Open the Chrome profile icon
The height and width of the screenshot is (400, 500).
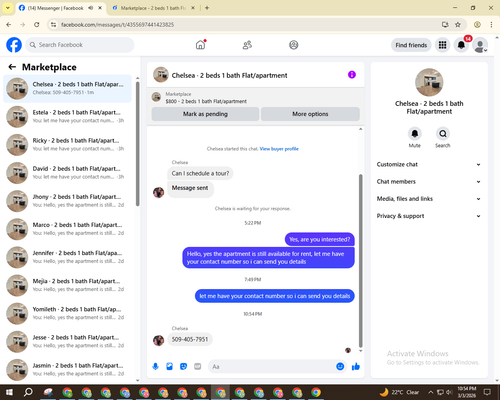tap(477, 24)
